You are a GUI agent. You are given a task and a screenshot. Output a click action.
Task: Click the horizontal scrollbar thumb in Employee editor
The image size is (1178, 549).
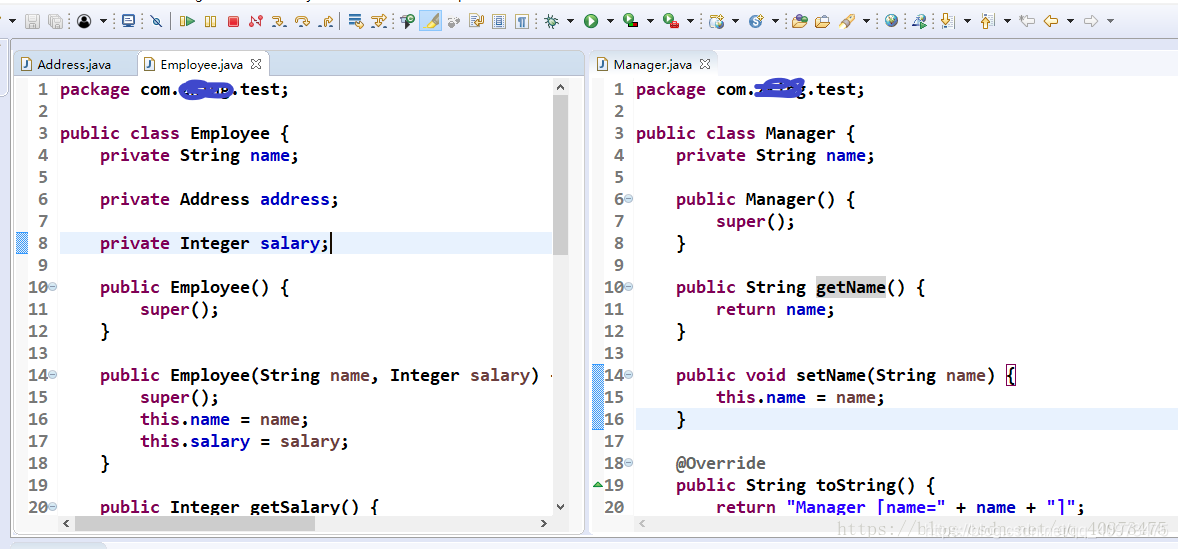195,523
